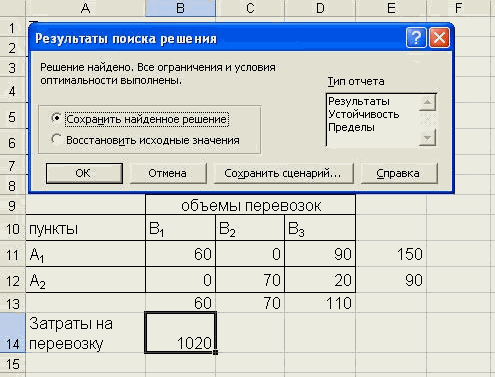The height and width of the screenshot is (377, 495).
Task: Close the Solver results dialog
Action: [x=439, y=38]
